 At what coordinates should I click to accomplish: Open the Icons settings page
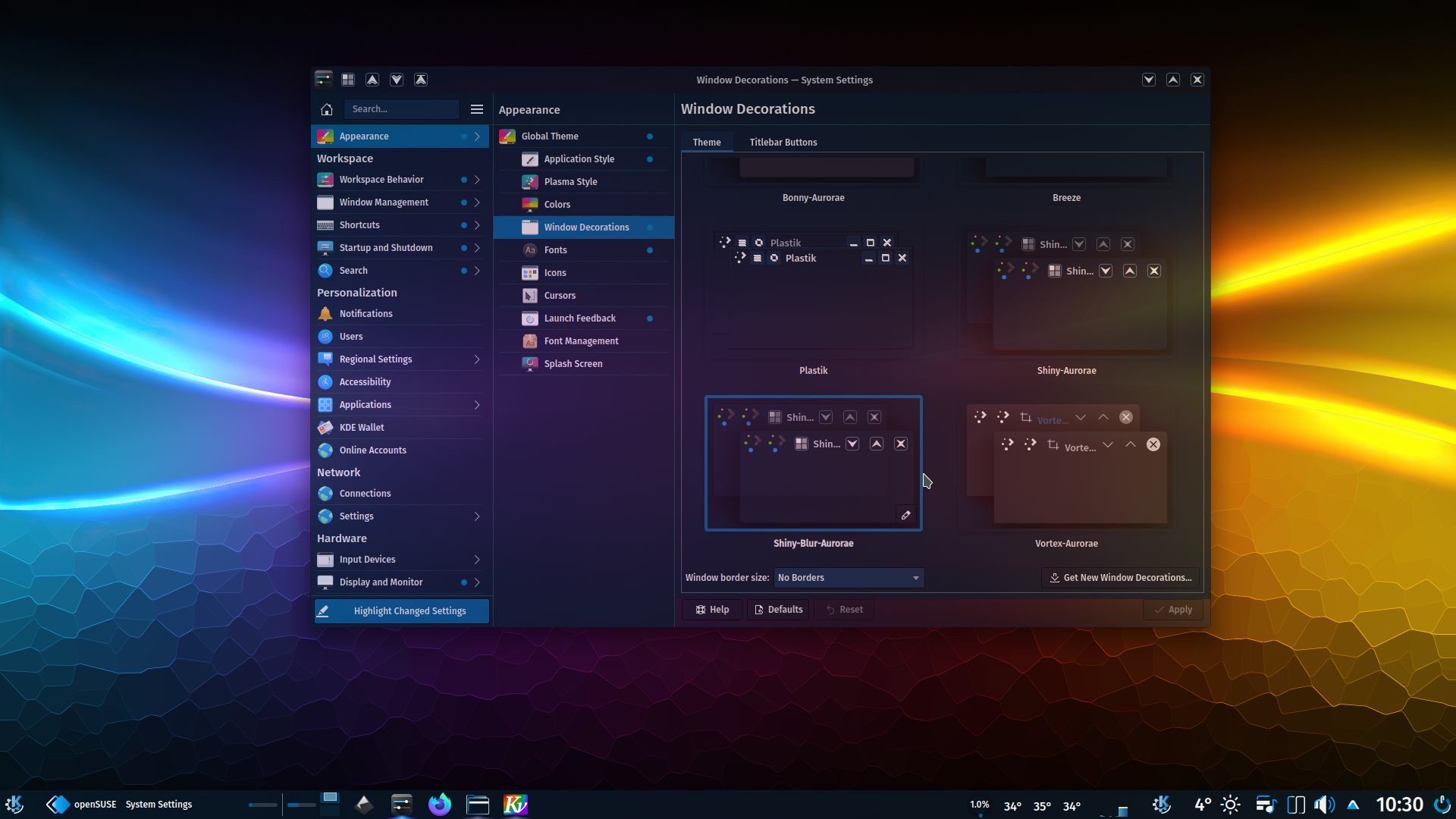(584, 273)
